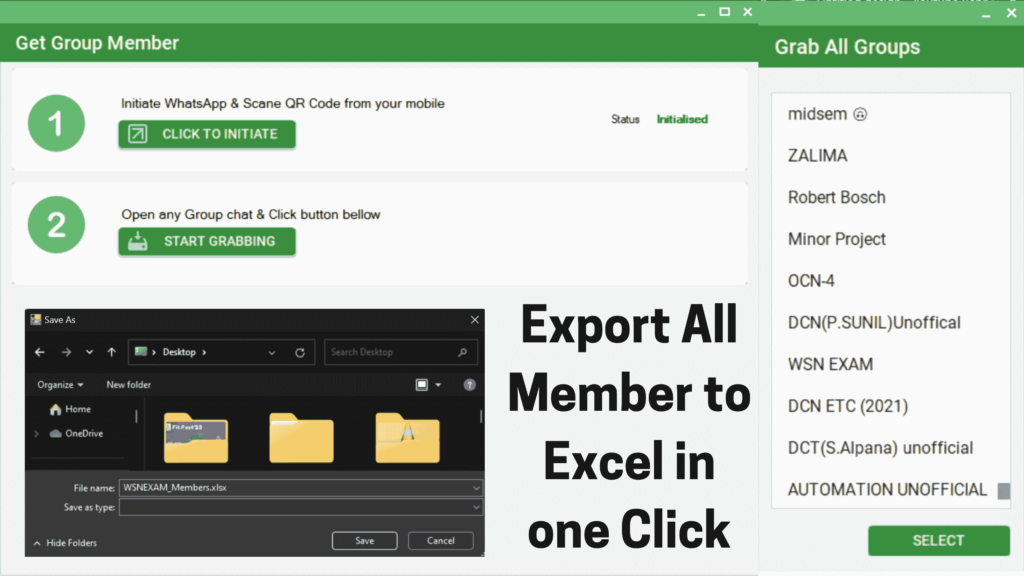Open the help question mark icon
Viewport: 1024px width, 576px height.
click(470, 384)
